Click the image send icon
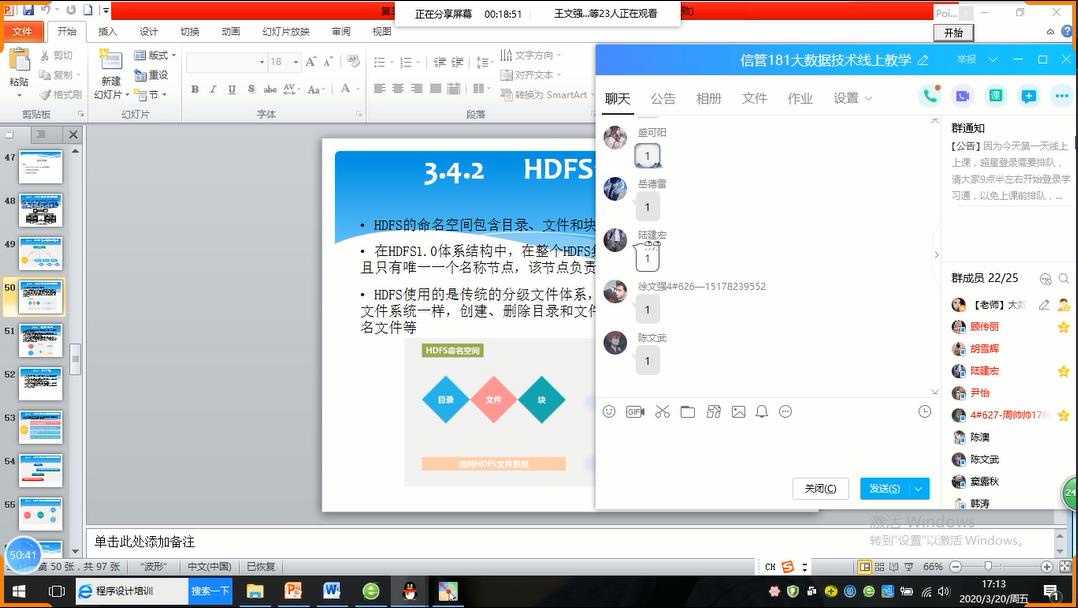Image resolution: width=1078 pixels, height=608 pixels. point(738,412)
